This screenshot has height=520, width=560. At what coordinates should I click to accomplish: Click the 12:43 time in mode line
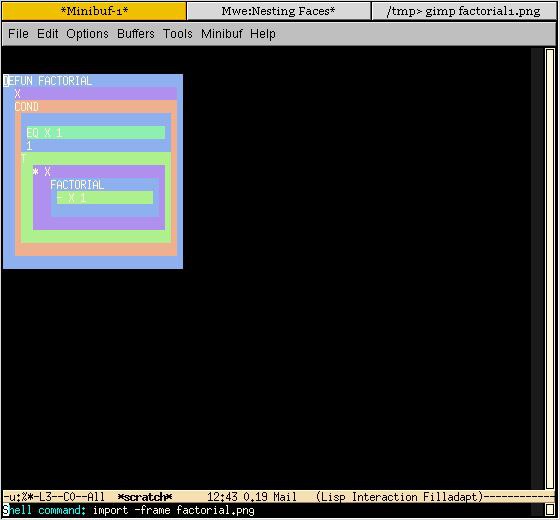(222, 497)
